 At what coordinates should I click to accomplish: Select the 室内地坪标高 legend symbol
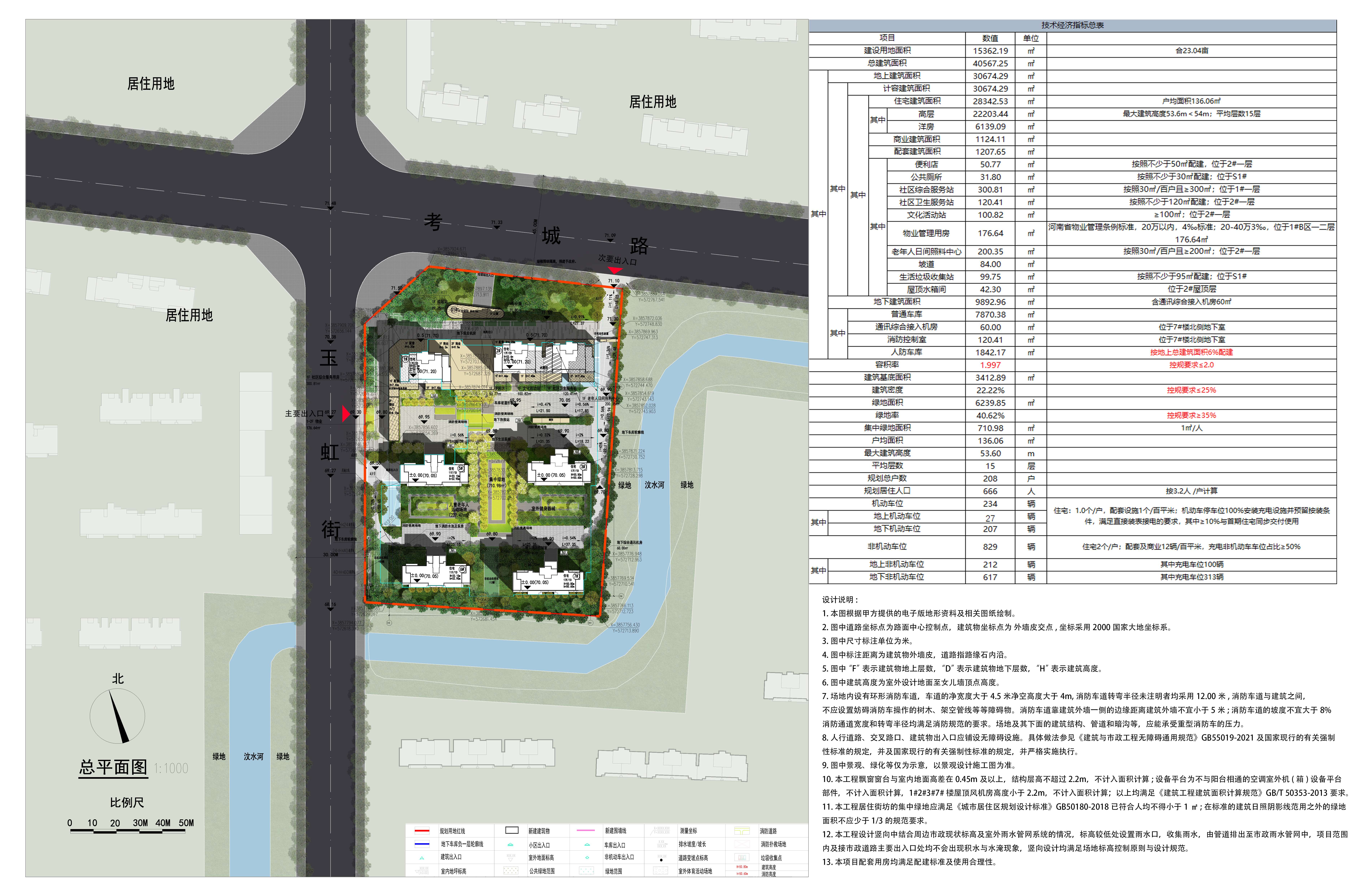pos(422,871)
